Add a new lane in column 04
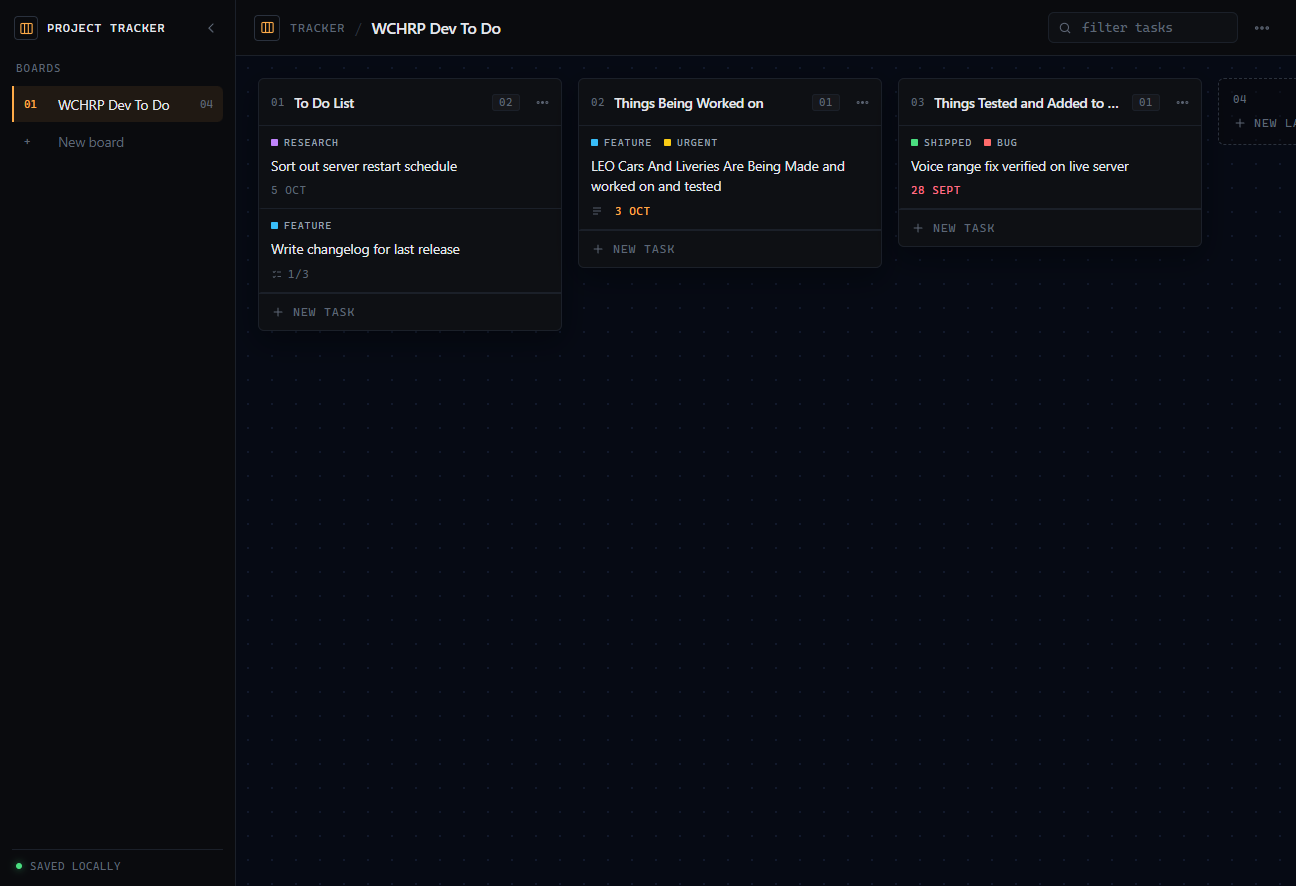This screenshot has height=886, width=1296. coord(1265,123)
